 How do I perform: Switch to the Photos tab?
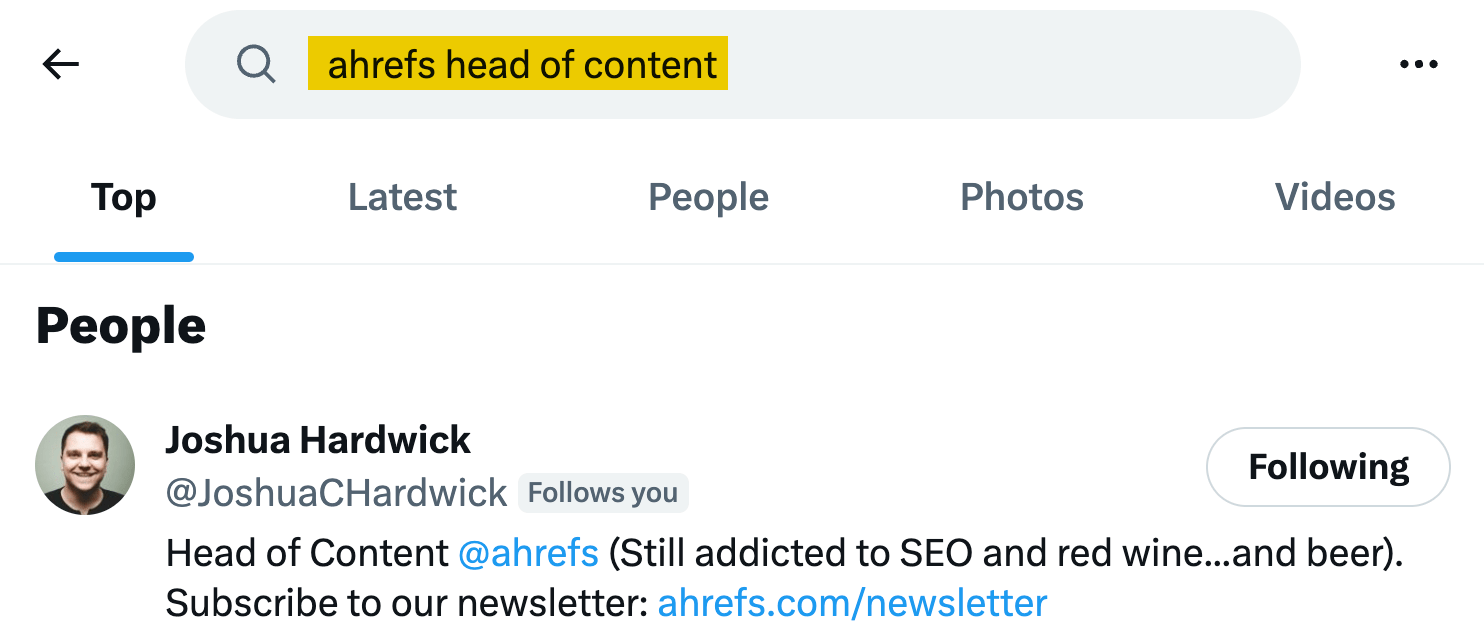coord(1021,197)
